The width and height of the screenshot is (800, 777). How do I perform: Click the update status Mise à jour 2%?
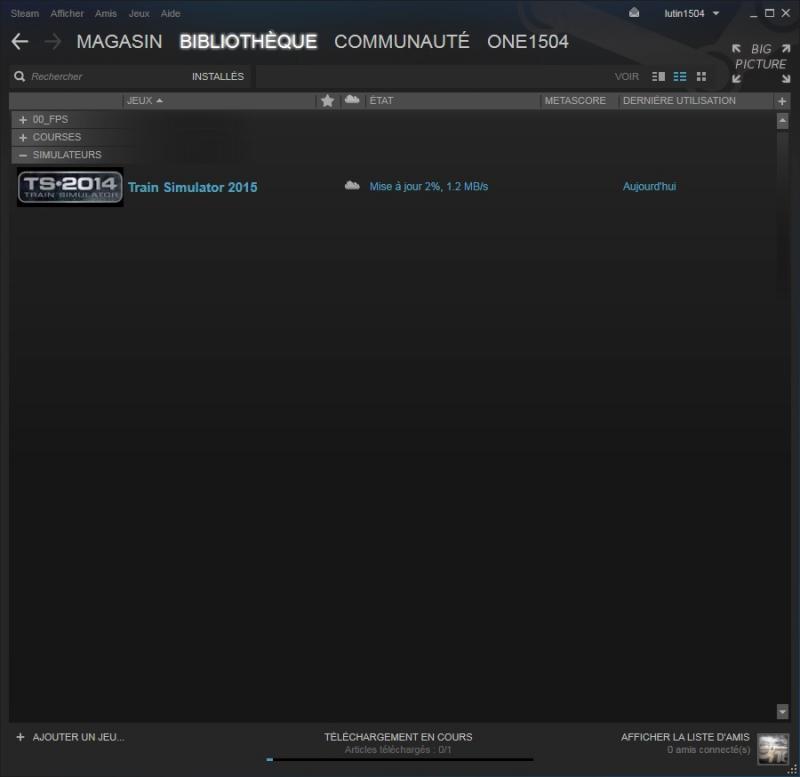tap(429, 186)
